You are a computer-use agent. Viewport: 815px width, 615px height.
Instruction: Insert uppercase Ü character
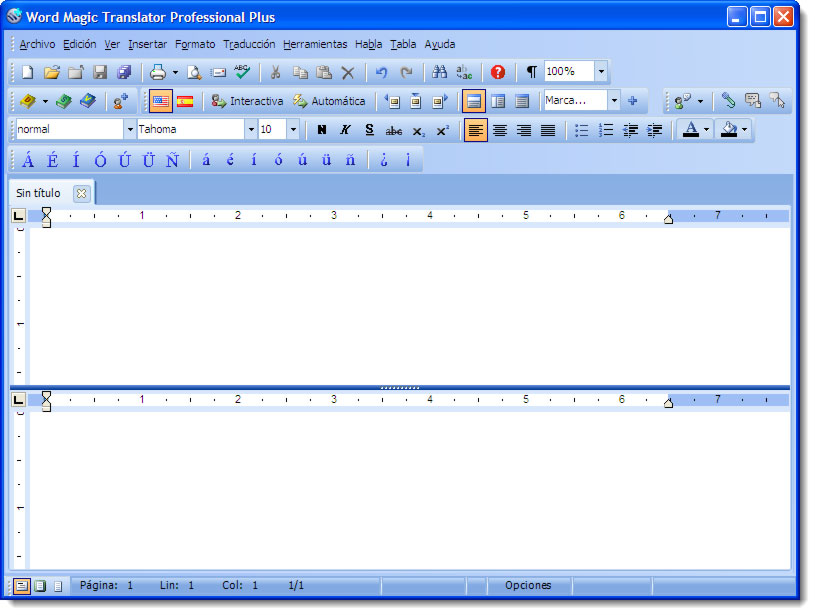[149, 160]
